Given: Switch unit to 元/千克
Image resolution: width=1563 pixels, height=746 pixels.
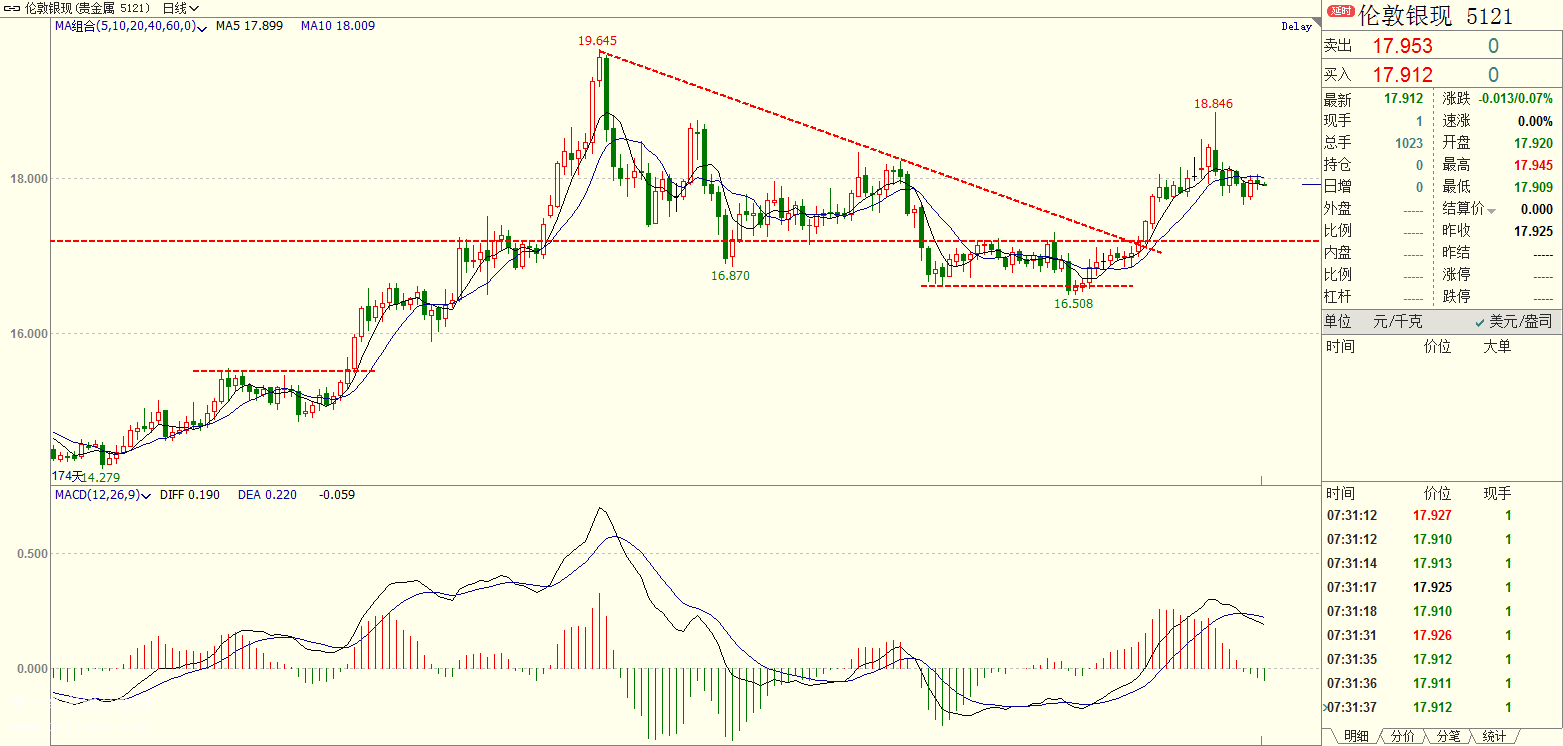Looking at the screenshot, I should pos(1400,321).
